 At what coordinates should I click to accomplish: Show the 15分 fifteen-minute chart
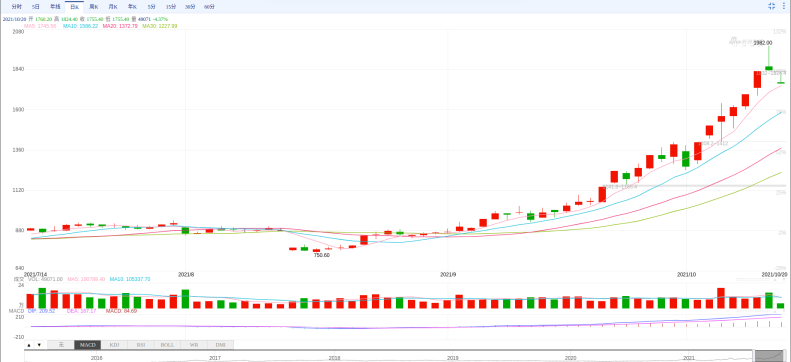tap(171, 7)
